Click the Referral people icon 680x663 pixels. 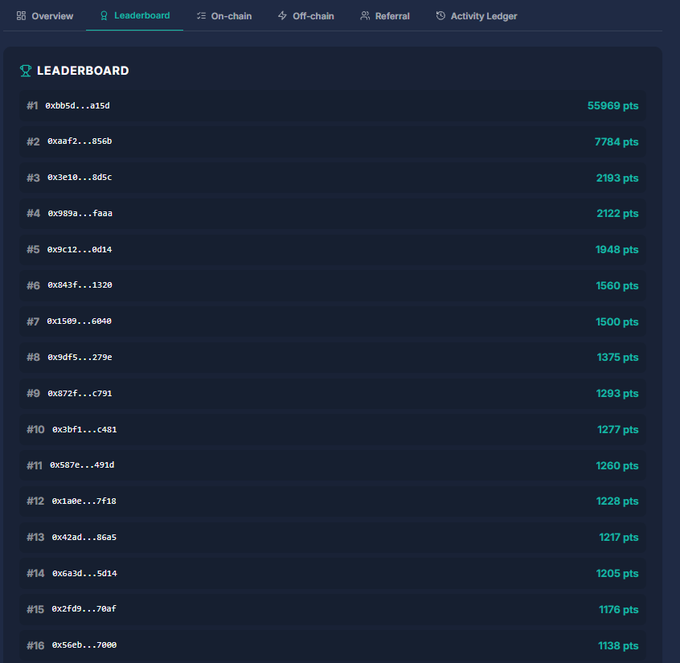pos(365,16)
